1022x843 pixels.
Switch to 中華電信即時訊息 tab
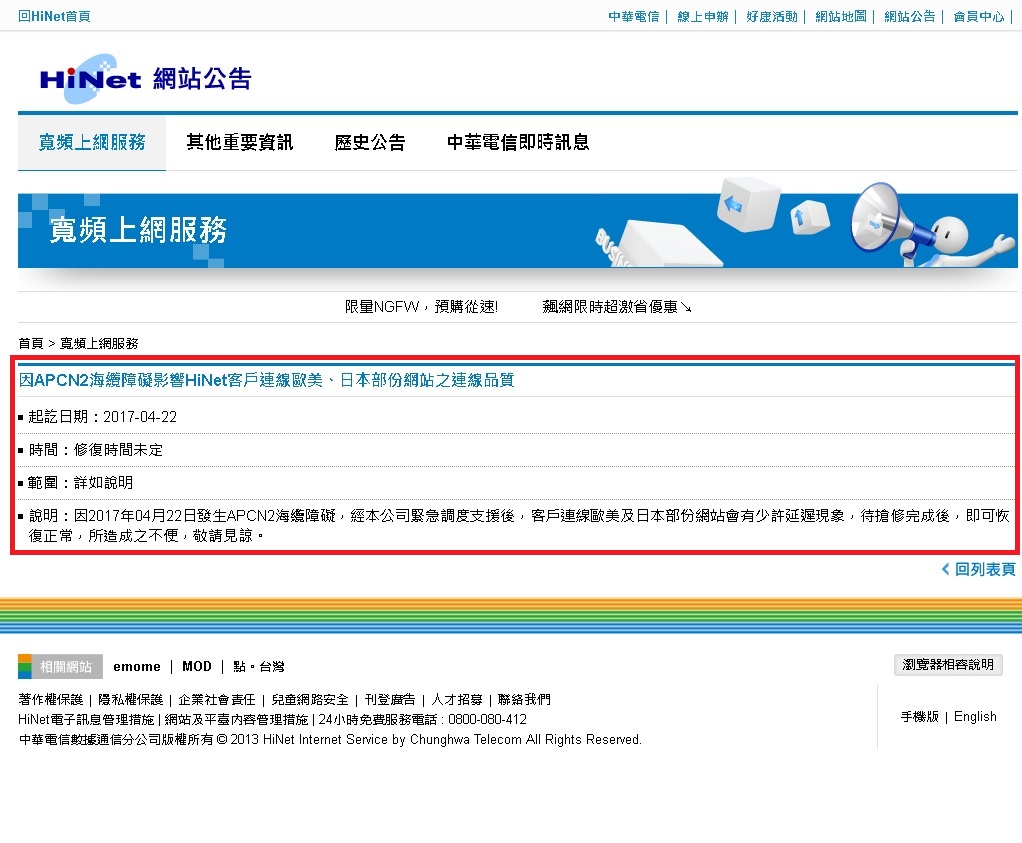(518, 142)
